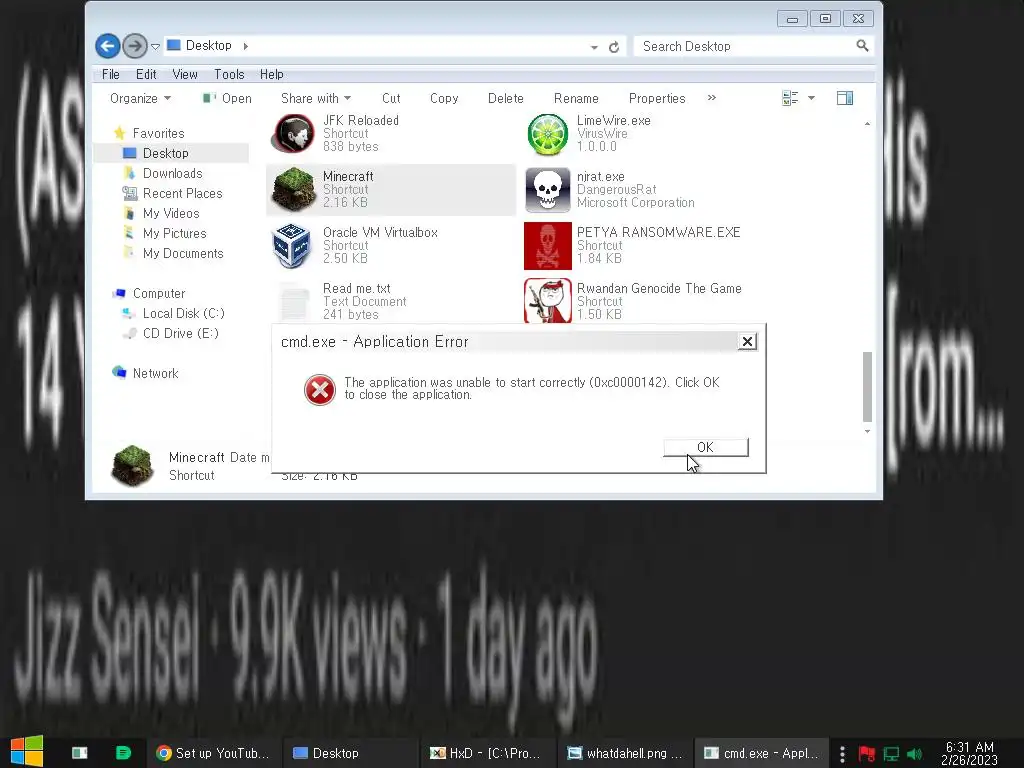Select the Minecraft grass block icon

[293, 189]
